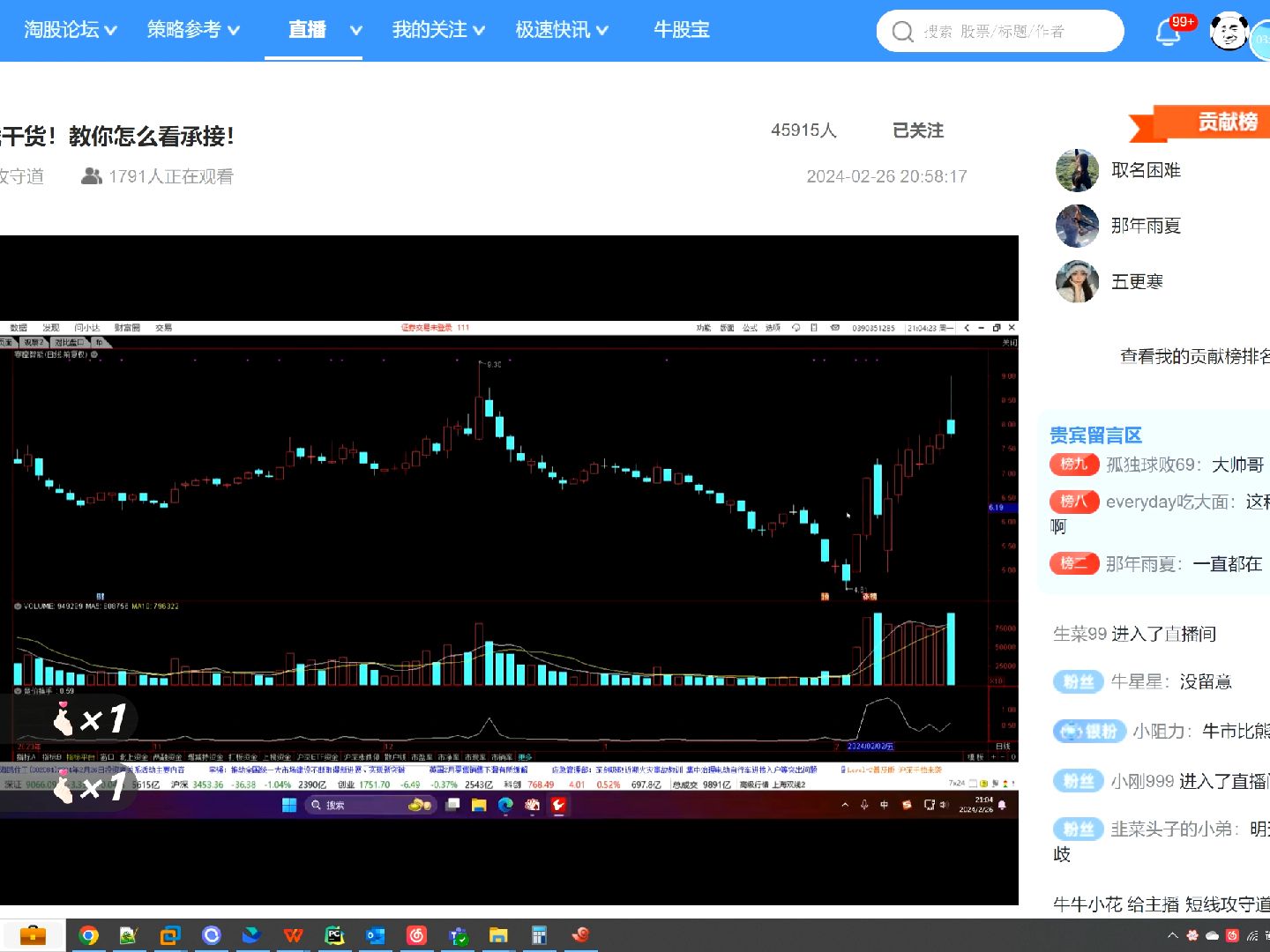Open WPS Office from the taskbar

293,935
